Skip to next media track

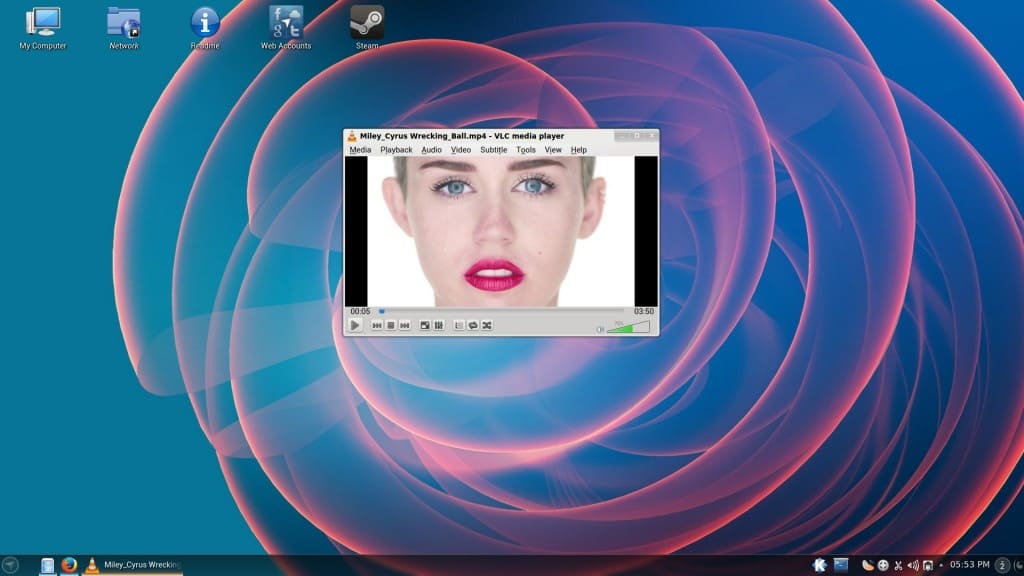(405, 326)
